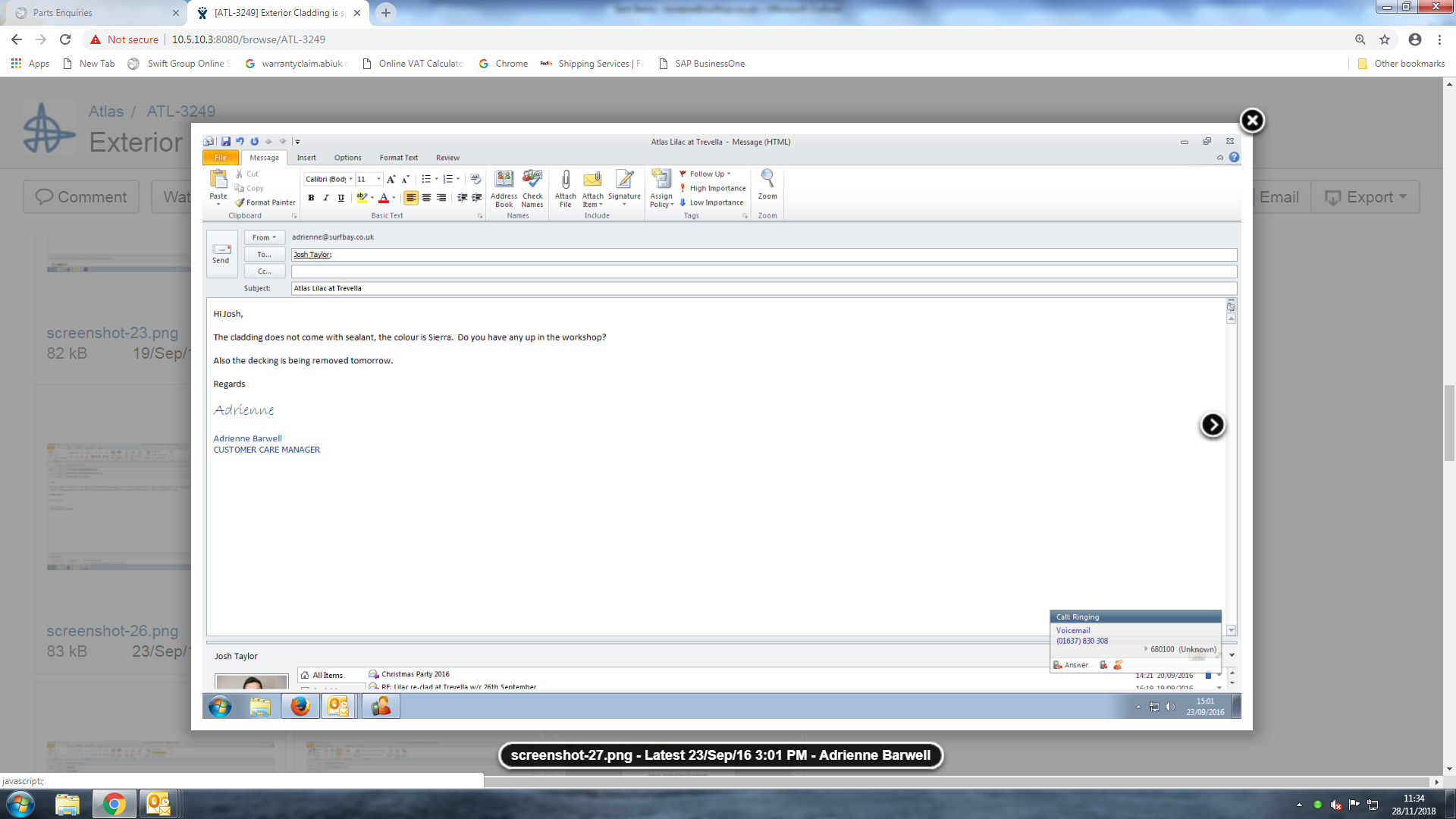Toggle Italic formatting in Basic Text
1456x819 pixels.
click(326, 198)
